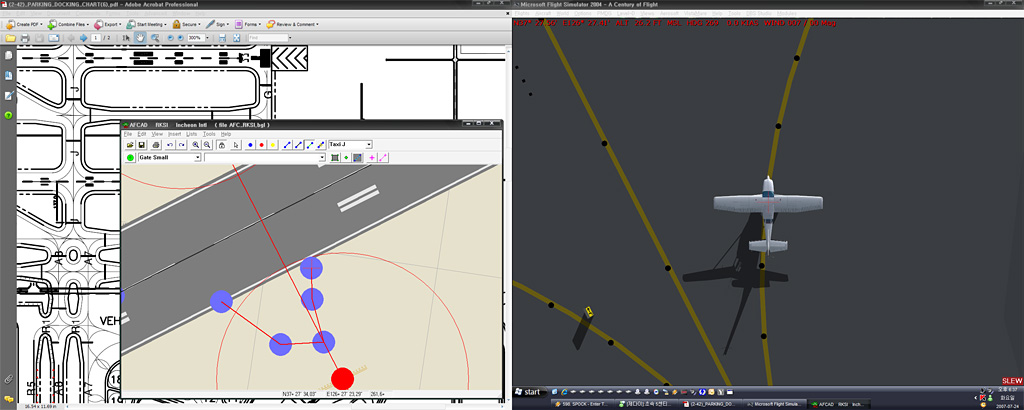Choose the red hold-short node tool

[261, 145]
